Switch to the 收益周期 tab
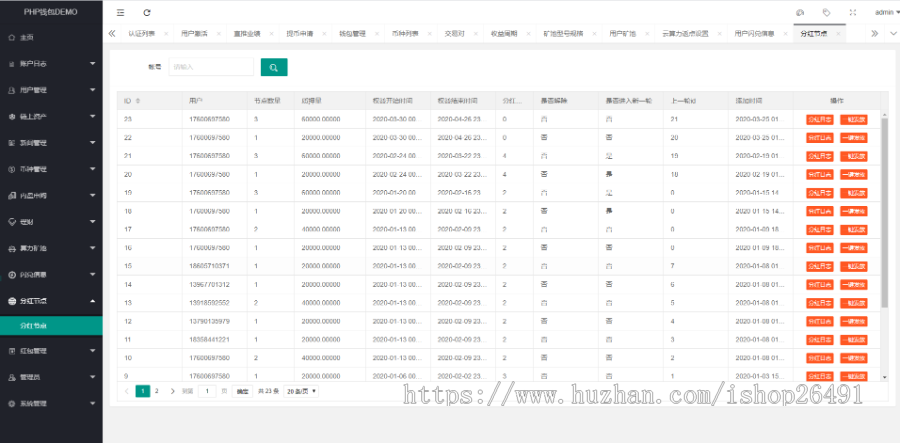 pos(504,34)
